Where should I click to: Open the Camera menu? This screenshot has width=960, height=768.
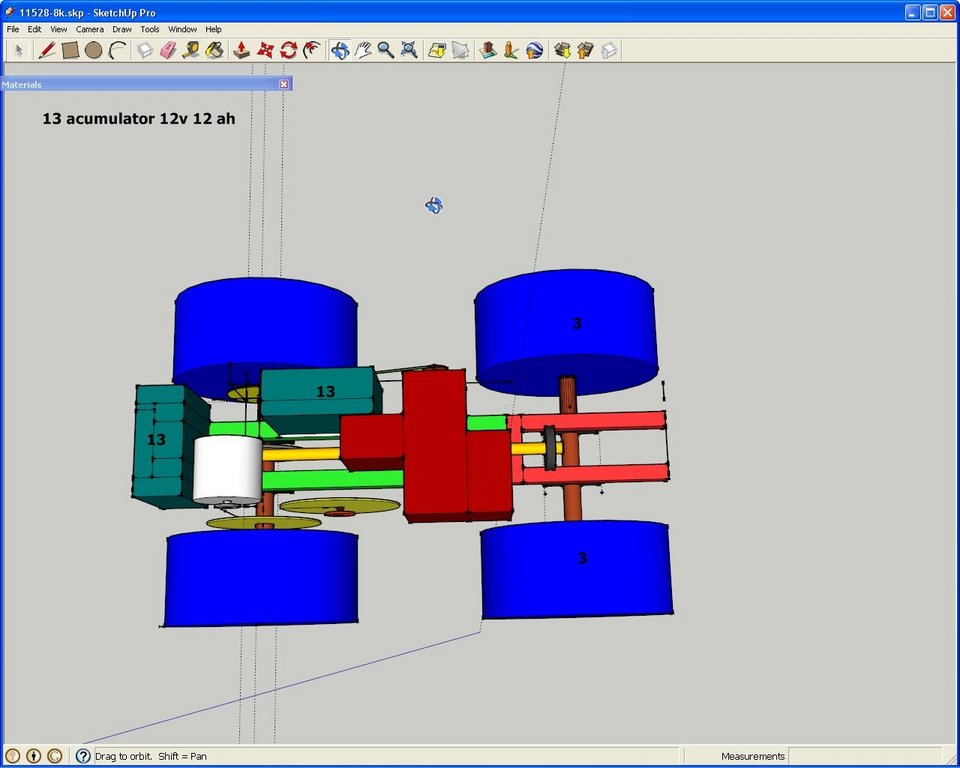click(89, 29)
